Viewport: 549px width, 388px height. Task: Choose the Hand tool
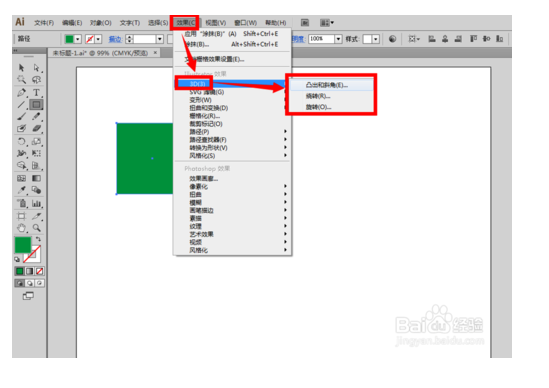tap(21, 228)
